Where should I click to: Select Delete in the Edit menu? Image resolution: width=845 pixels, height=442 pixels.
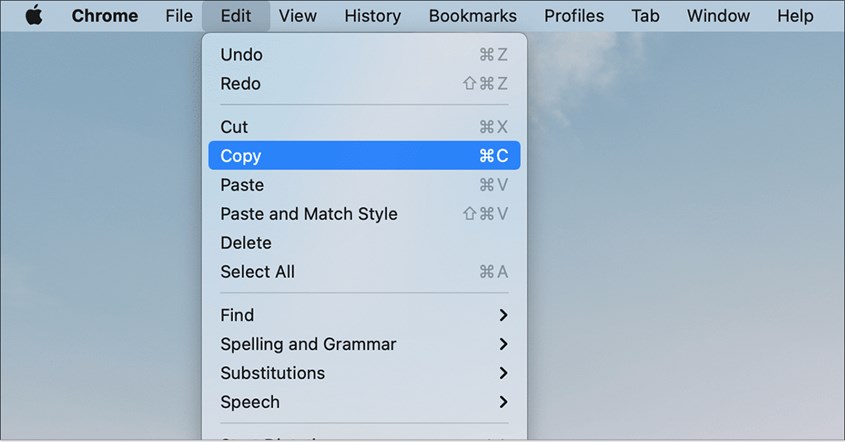coord(364,243)
